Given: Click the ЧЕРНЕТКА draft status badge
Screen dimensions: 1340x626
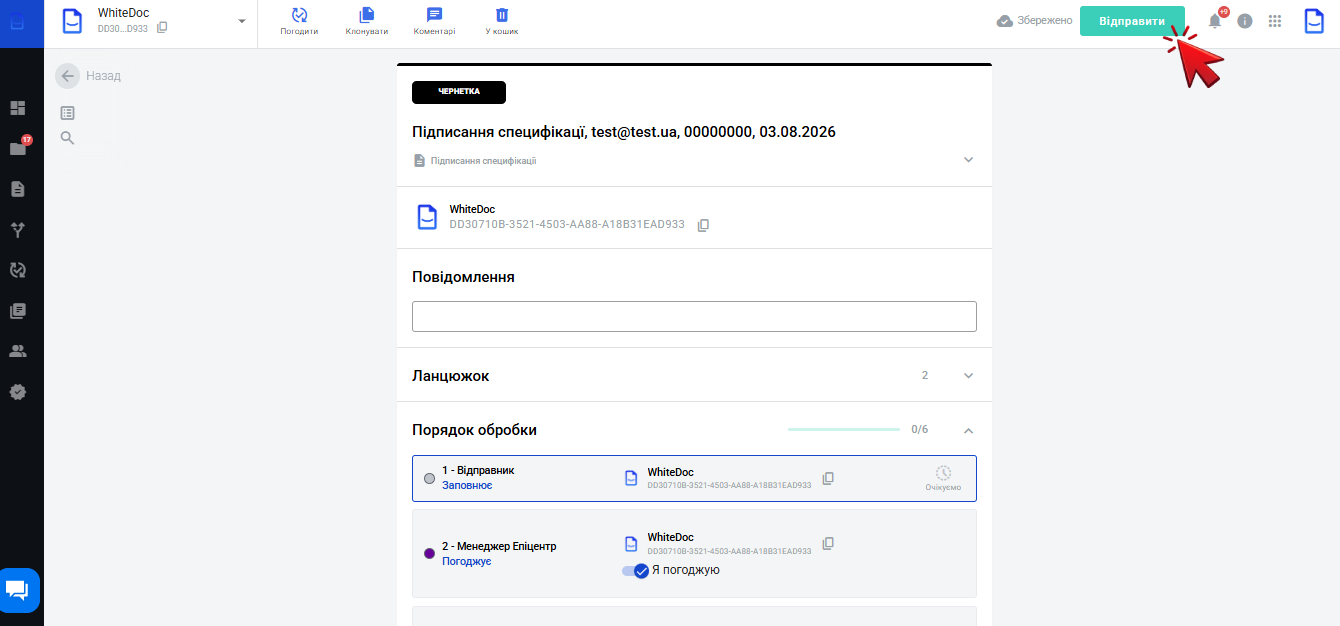Looking at the screenshot, I should tap(459, 92).
